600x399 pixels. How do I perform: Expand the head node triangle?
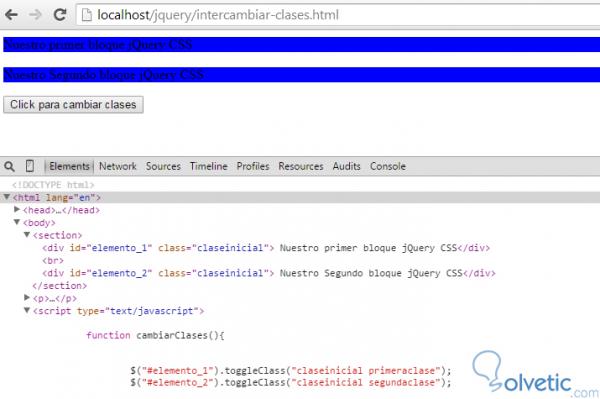17,209
